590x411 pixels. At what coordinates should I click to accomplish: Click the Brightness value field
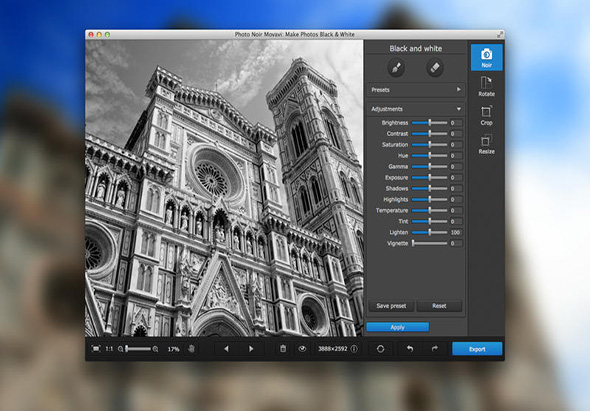[456, 123]
